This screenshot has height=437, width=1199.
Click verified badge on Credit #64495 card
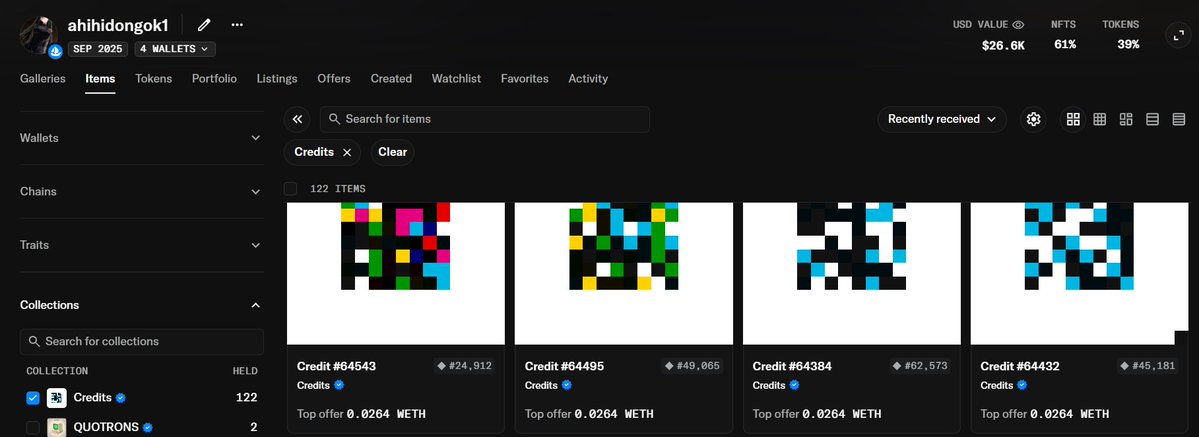tap(567, 385)
